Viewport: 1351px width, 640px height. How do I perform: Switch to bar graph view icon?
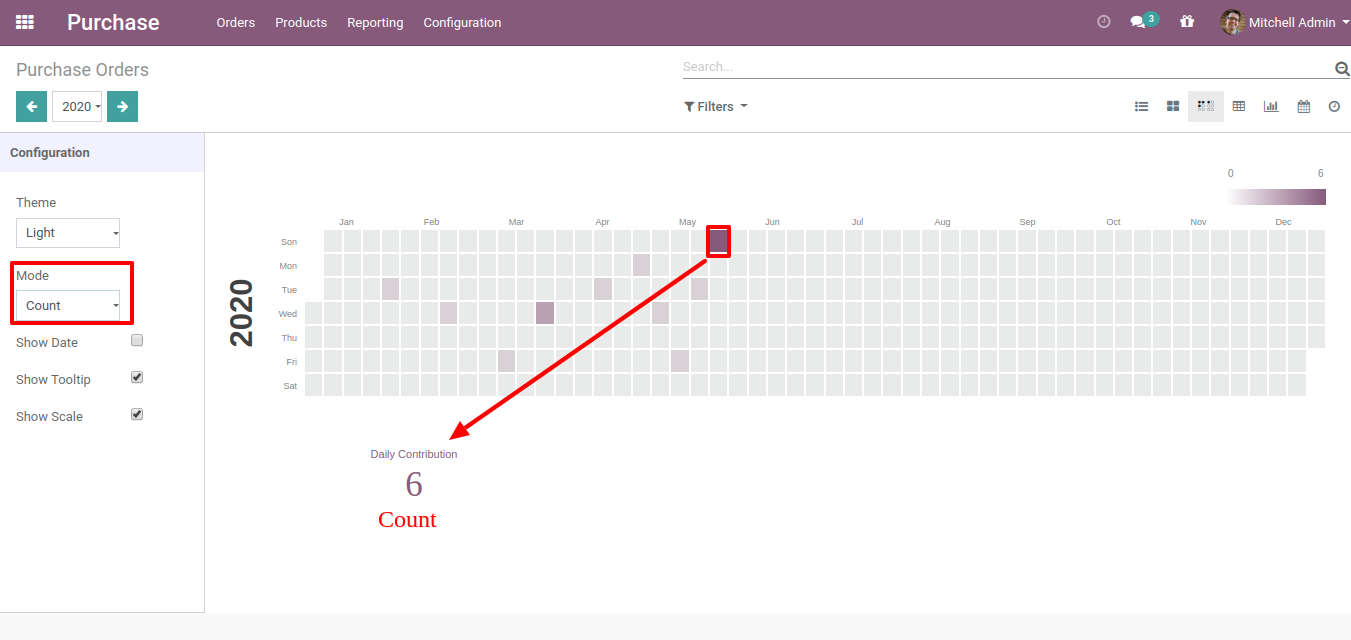(x=1271, y=106)
